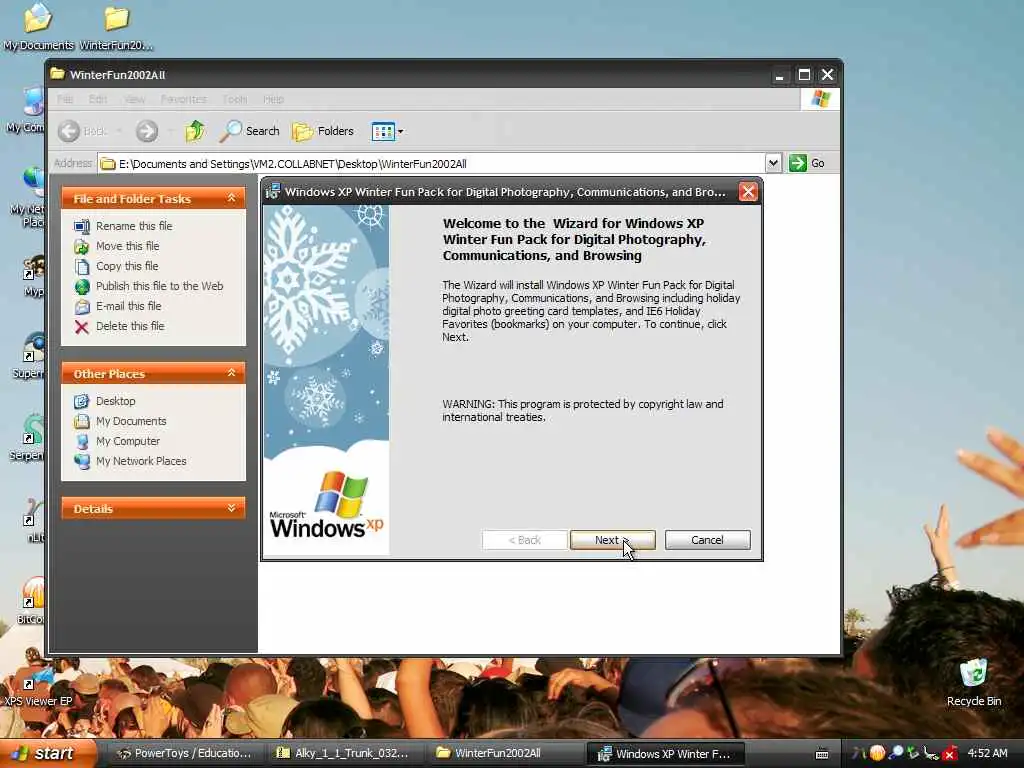Viewport: 1024px width, 768px height.
Task: Click the Copy this file page icon
Action: tap(82, 266)
